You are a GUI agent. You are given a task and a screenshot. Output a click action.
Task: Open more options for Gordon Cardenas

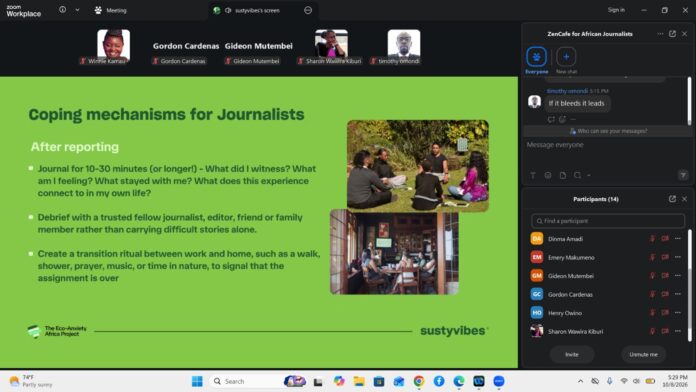click(677, 294)
